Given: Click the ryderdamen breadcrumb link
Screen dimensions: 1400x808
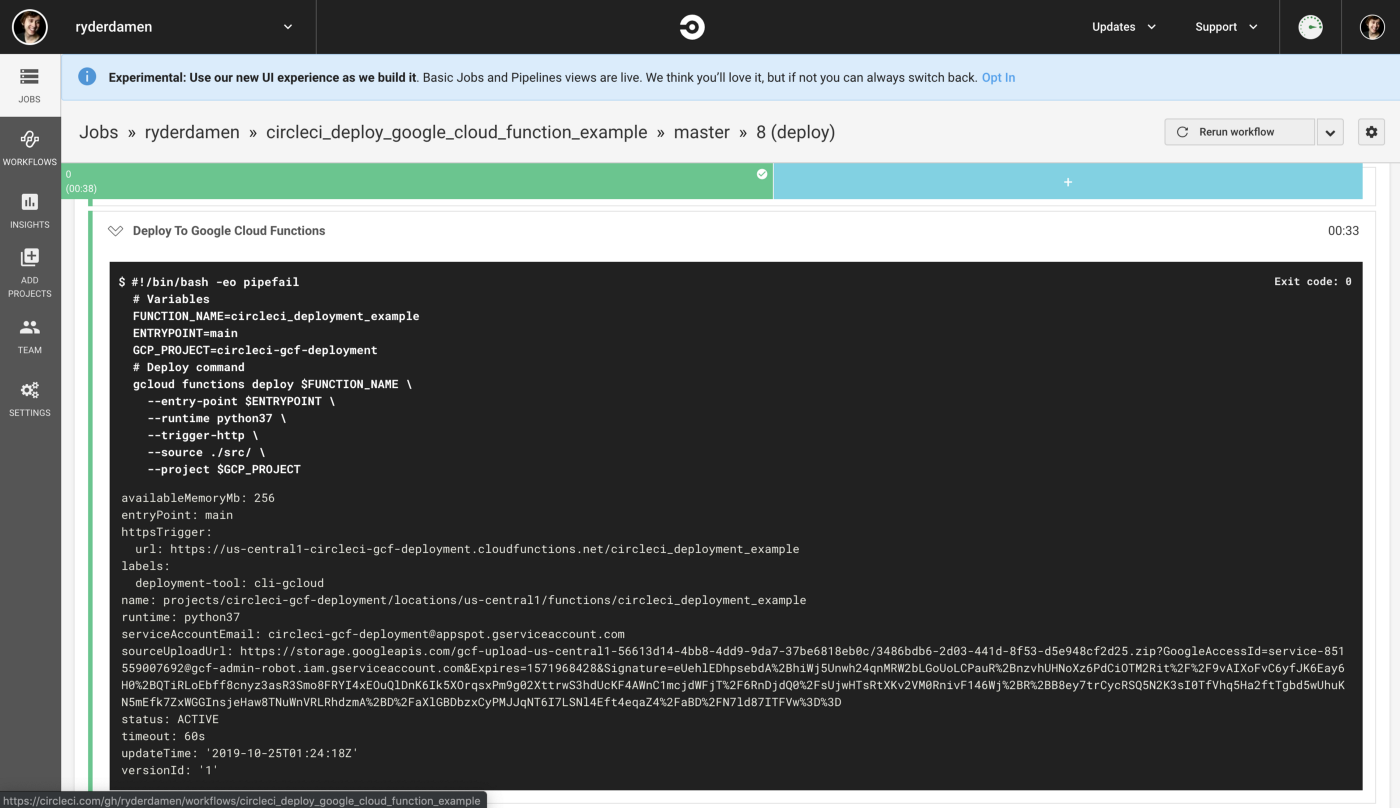Looking at the screenshot, I should [192, 132].
